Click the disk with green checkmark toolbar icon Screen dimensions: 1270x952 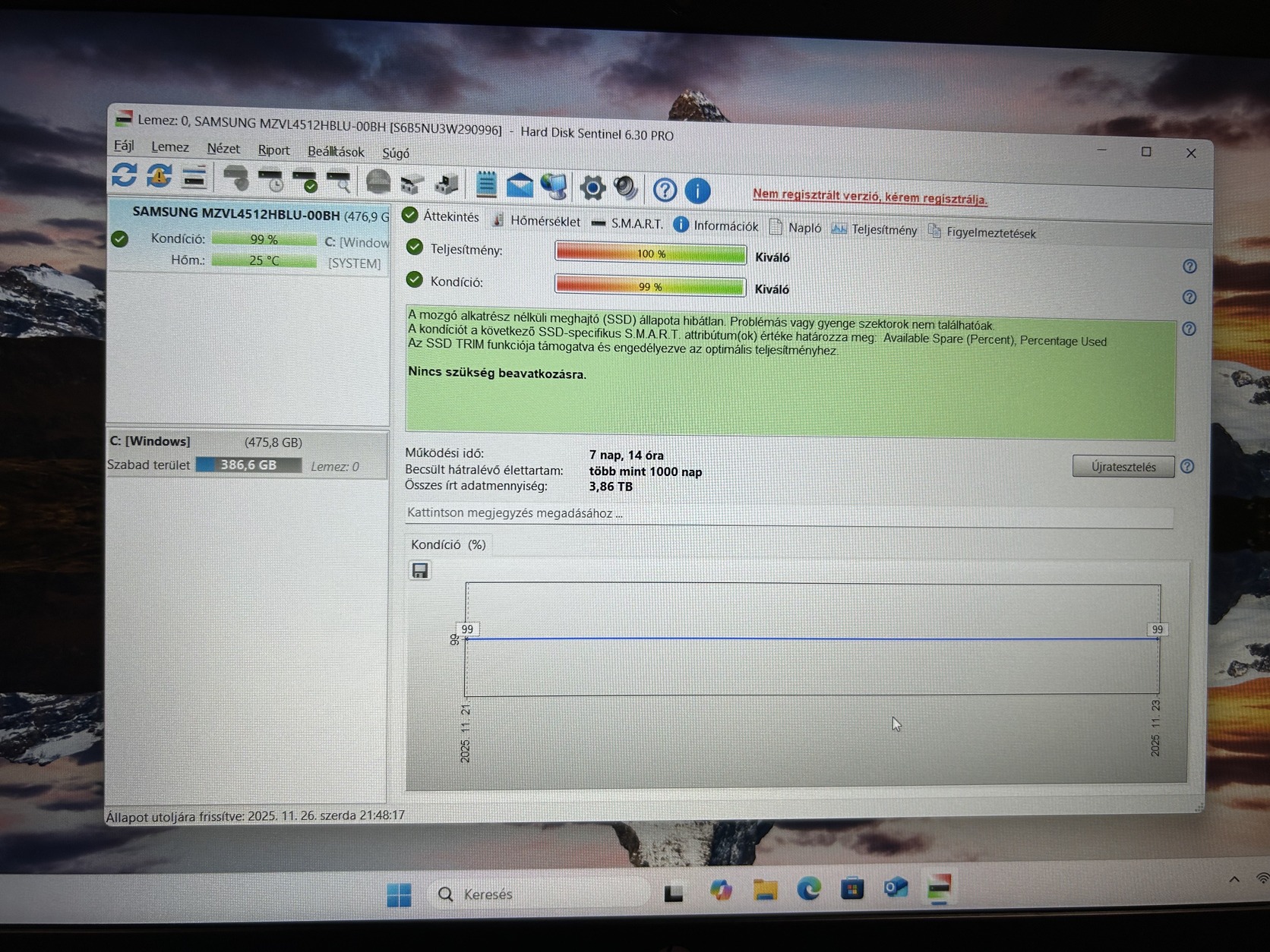pos(305,181)
